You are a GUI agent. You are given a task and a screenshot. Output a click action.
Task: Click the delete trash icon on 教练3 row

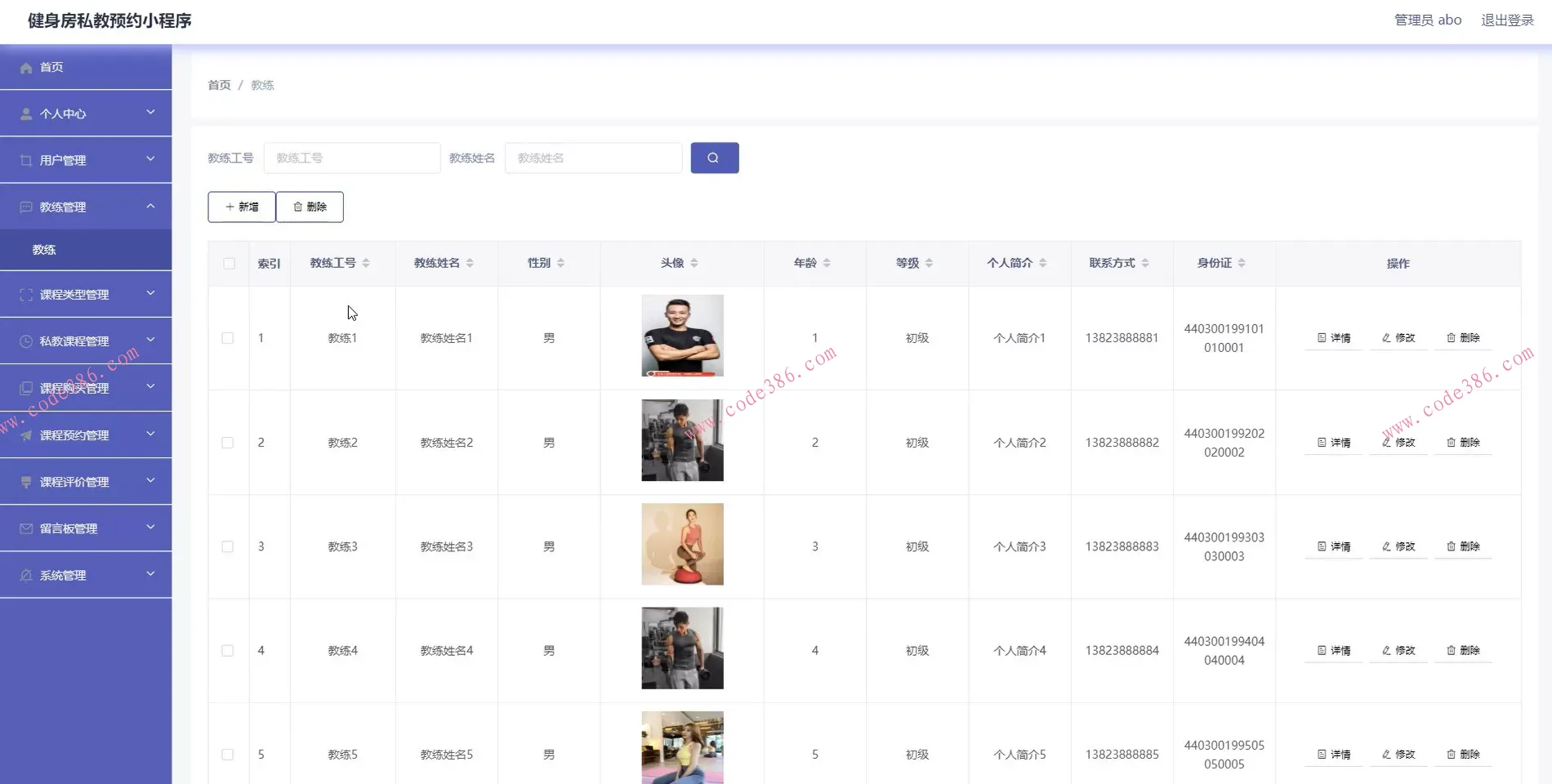tap(1451, 546)
